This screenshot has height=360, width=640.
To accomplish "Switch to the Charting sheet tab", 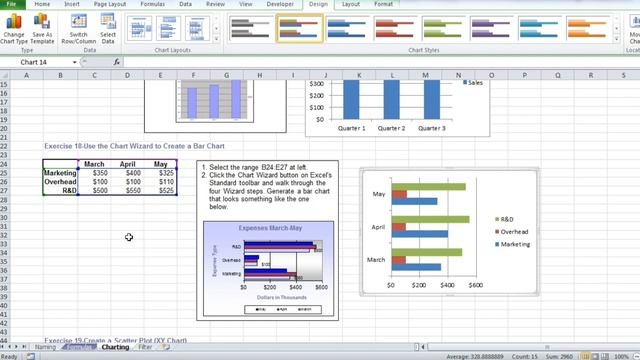I will (115, 347).
